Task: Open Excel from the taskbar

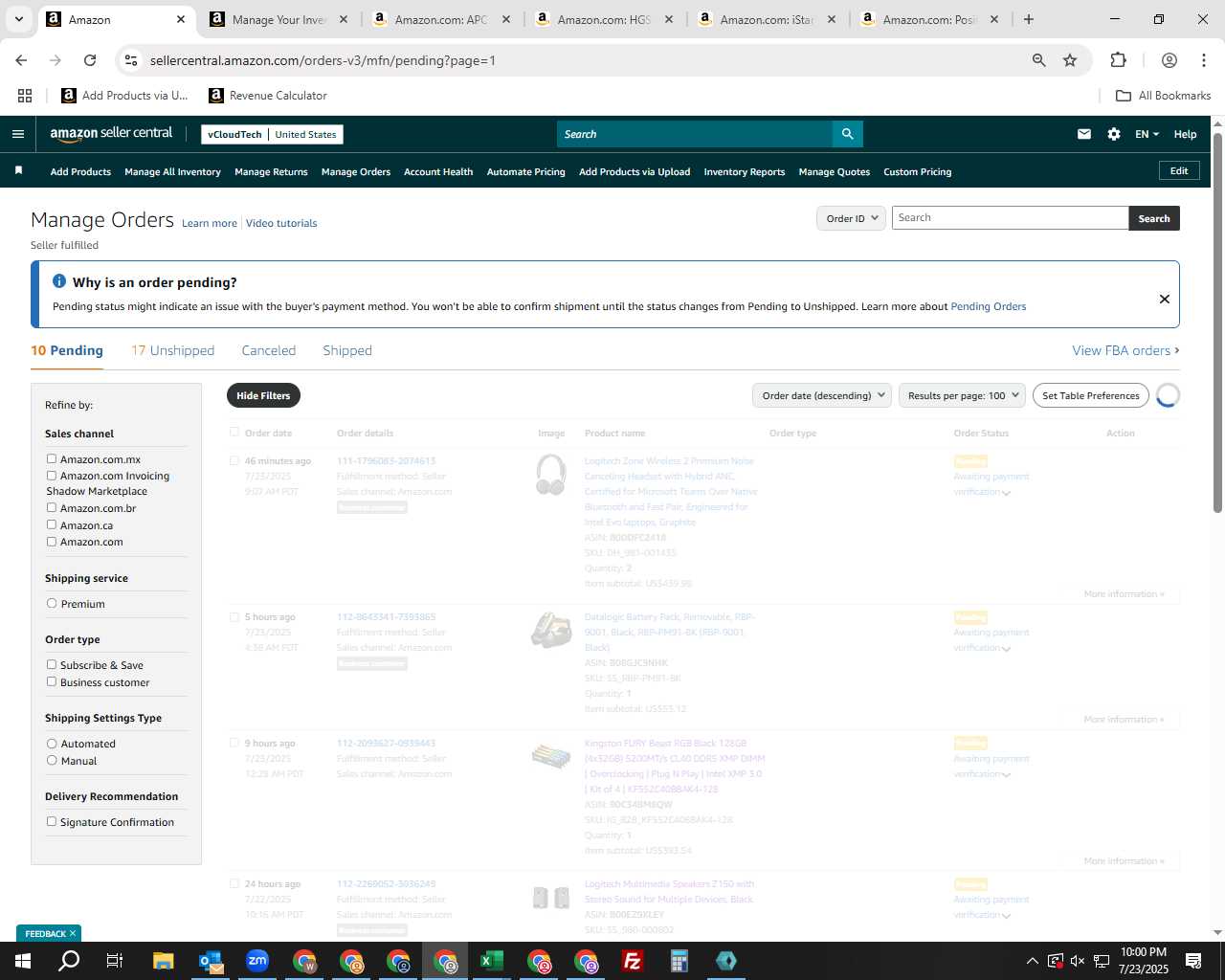Action: click(x=491, y=961)
